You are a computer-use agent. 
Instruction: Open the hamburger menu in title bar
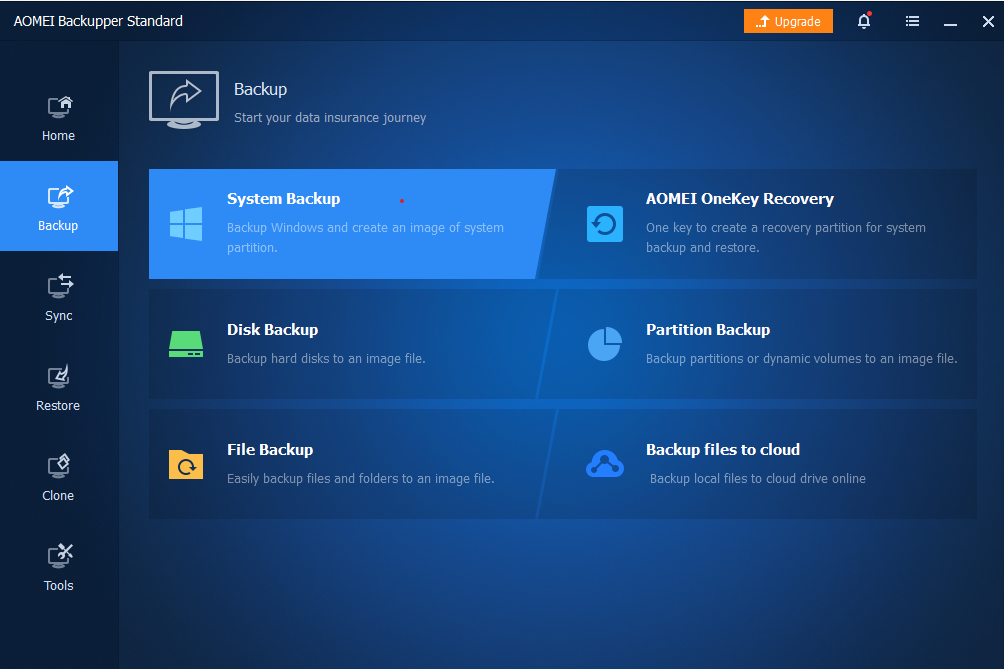[912, 21]
